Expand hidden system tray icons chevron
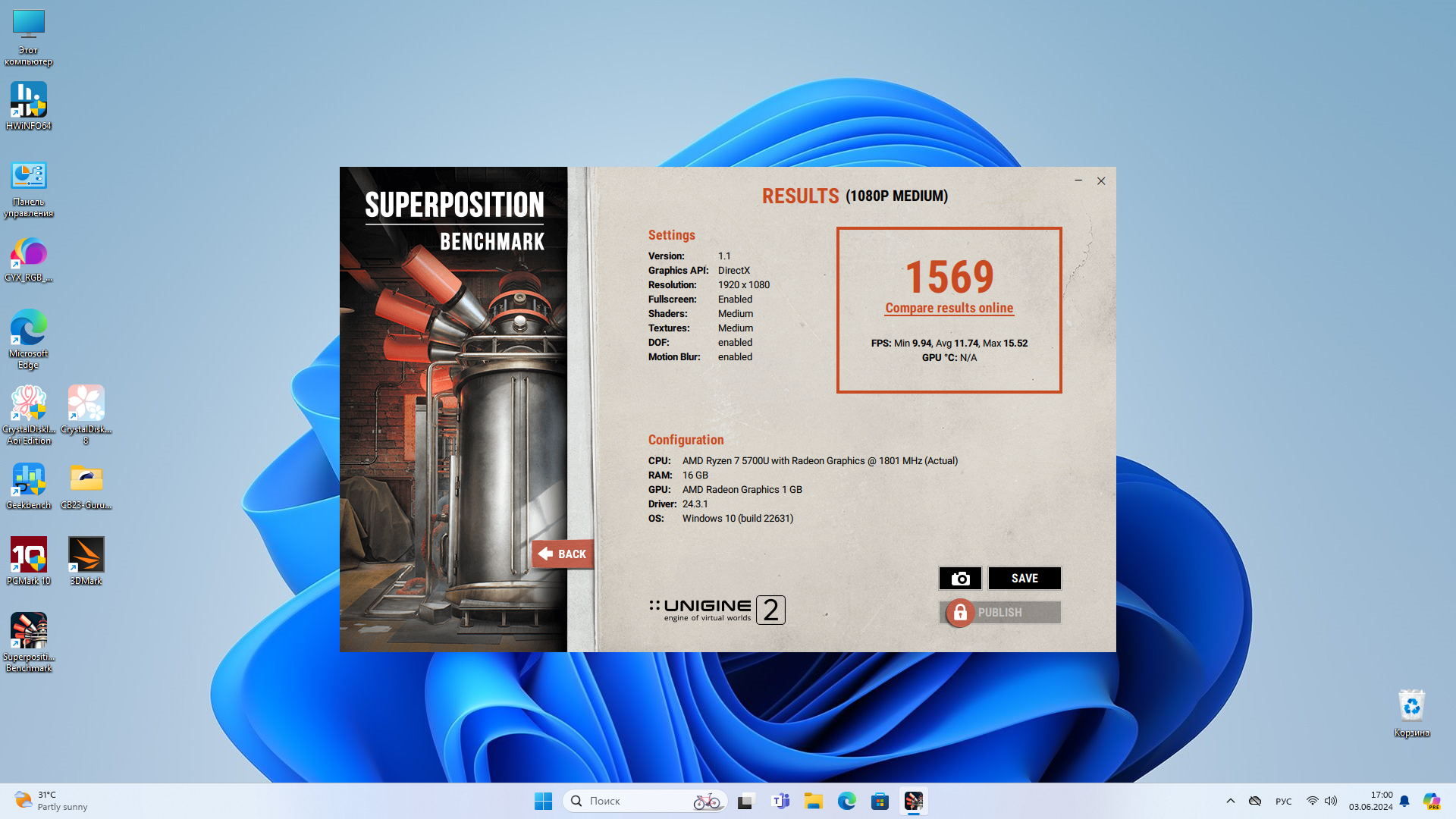 coord(1230,801)
